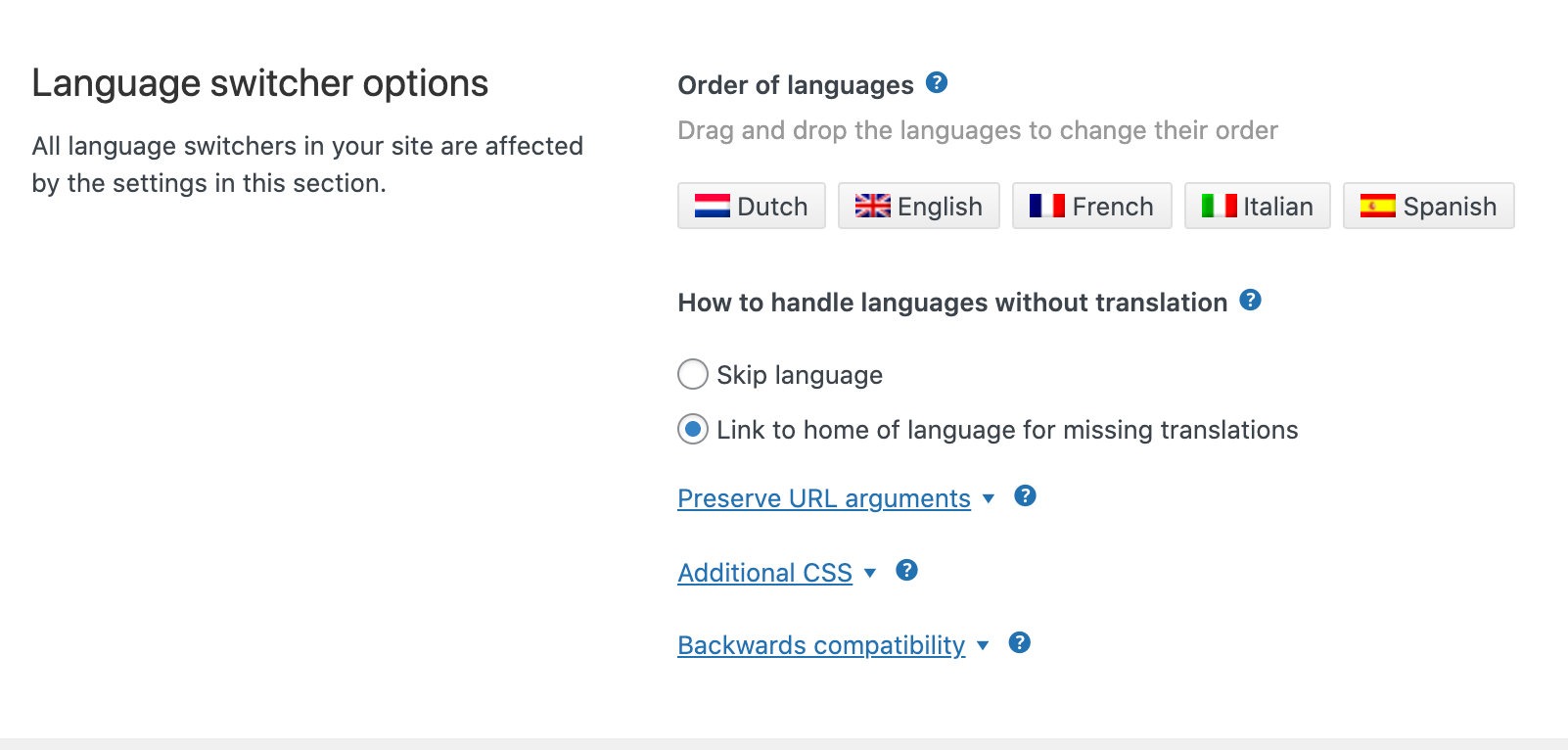Open the Additional CSS link
This screenshot has width=1568, height=750.
pyautogui.click(x=764, y=573)
